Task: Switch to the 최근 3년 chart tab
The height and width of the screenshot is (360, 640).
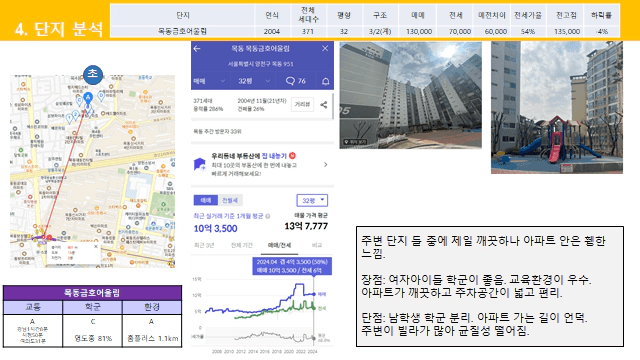Action: click(x=204, y=245)
